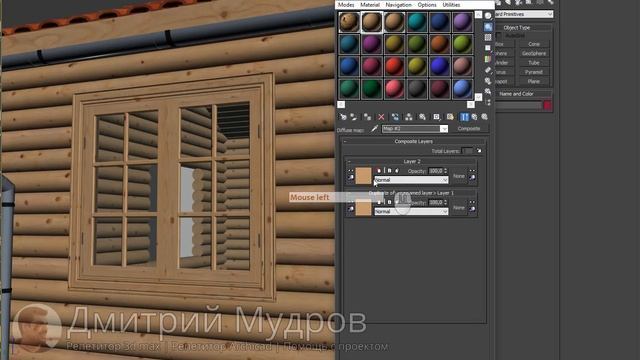Click the Make Material Copy icon
The height and width of the screenshot is (360, 640).
396,117
